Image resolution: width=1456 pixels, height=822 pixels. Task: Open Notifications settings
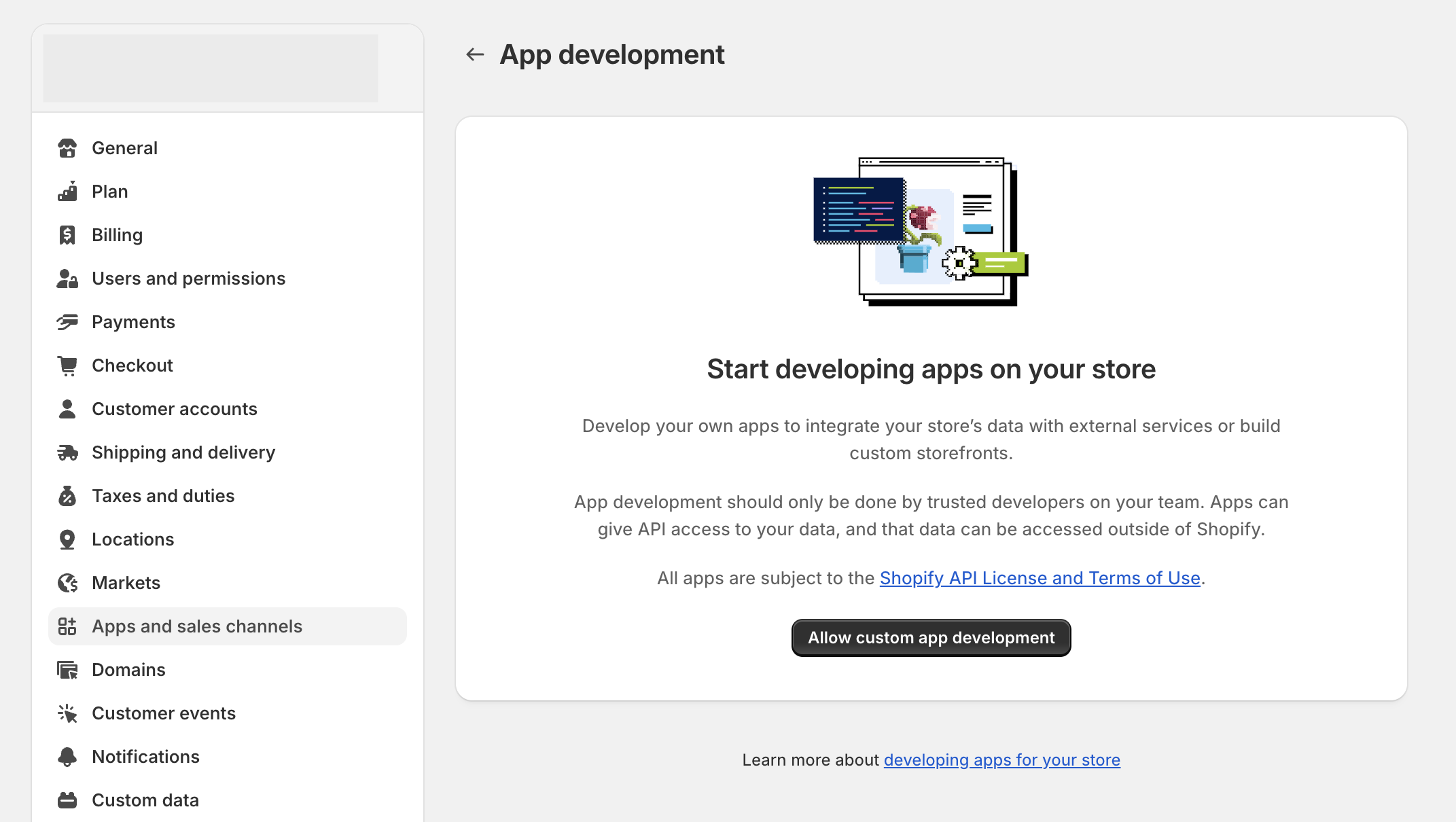(228, 757)
